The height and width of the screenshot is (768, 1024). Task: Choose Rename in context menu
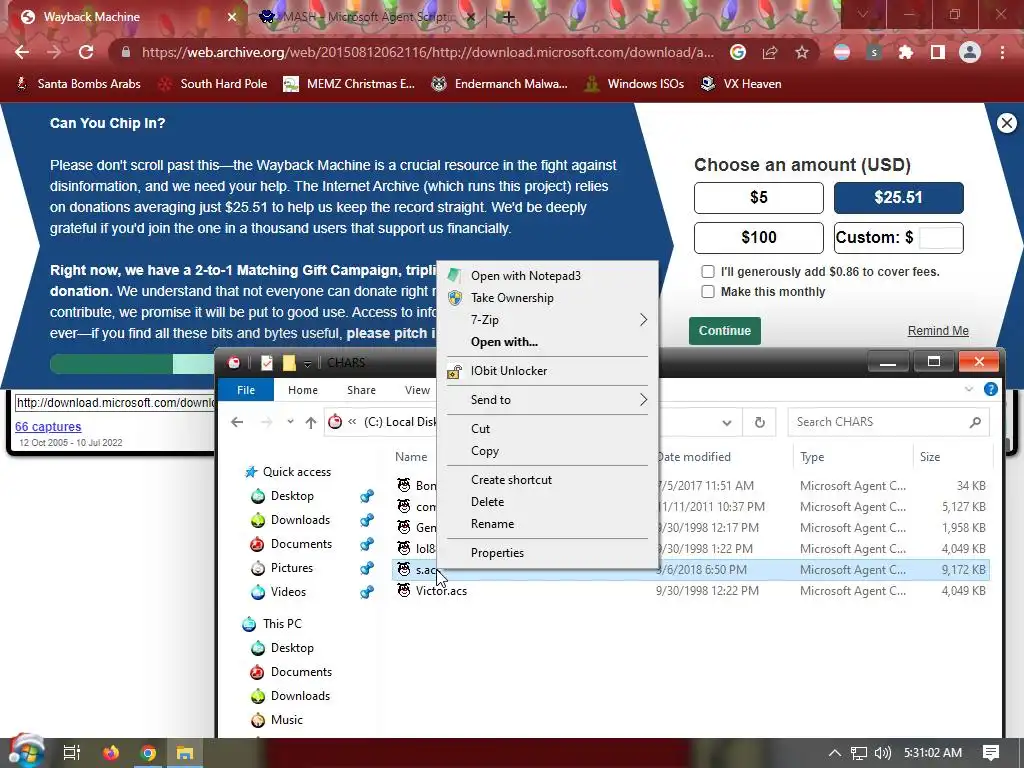coord(549,524)
